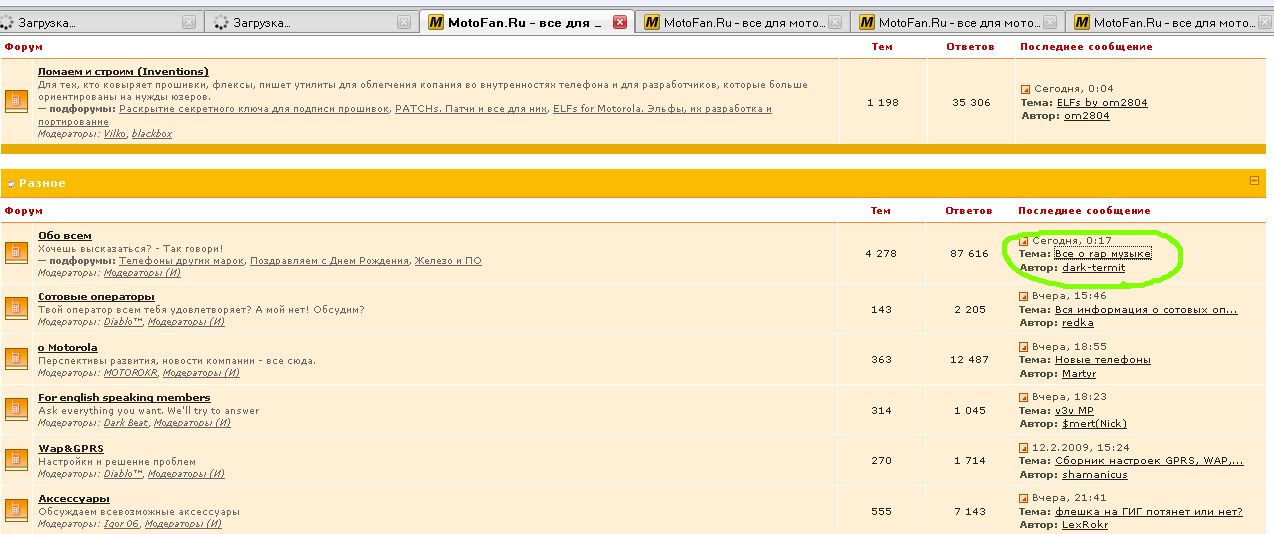Open subforum Железо и ПО
Screen dimensions: 1274x534
[448, 261]
